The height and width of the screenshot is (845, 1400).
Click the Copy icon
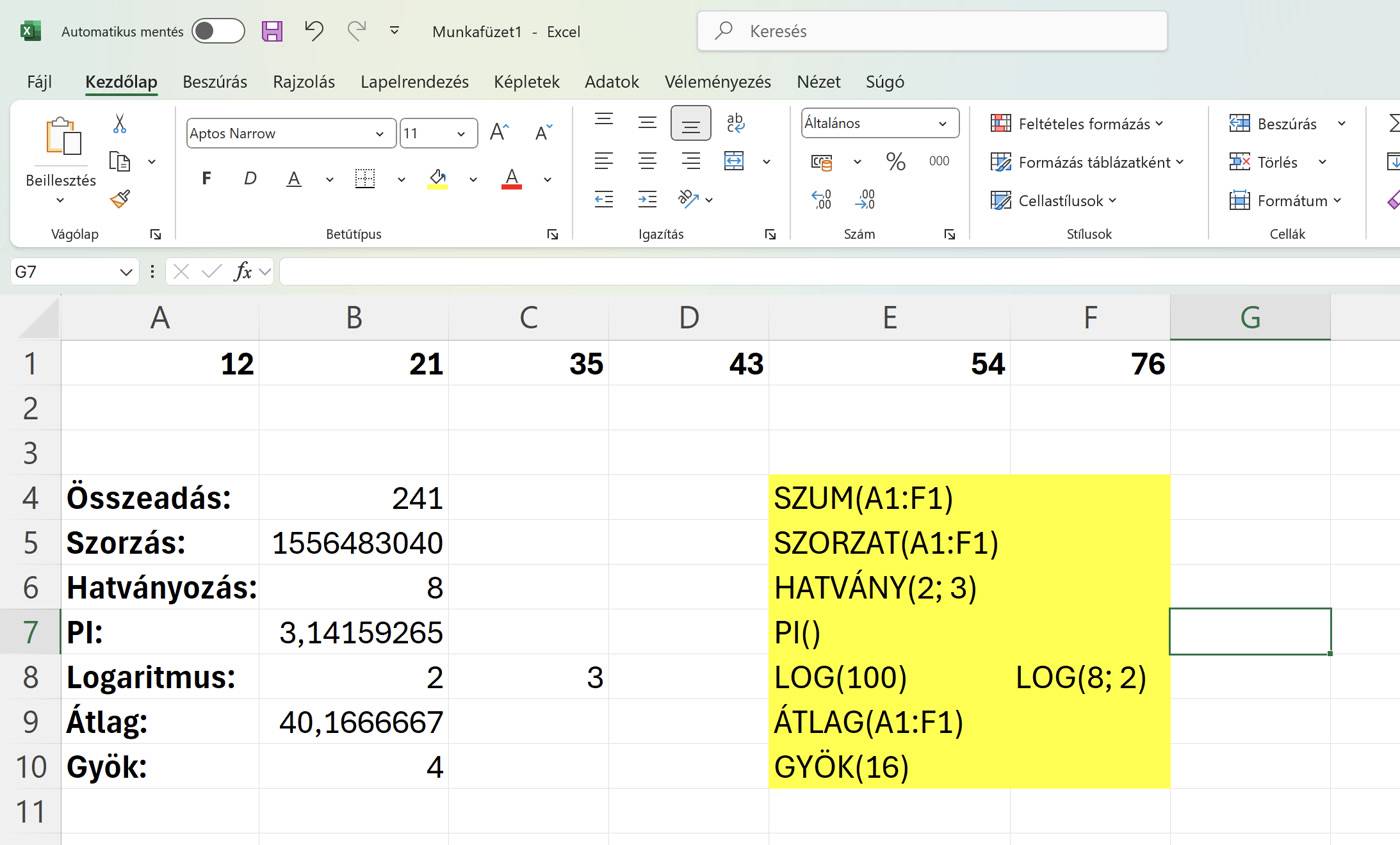click(120, 161)
